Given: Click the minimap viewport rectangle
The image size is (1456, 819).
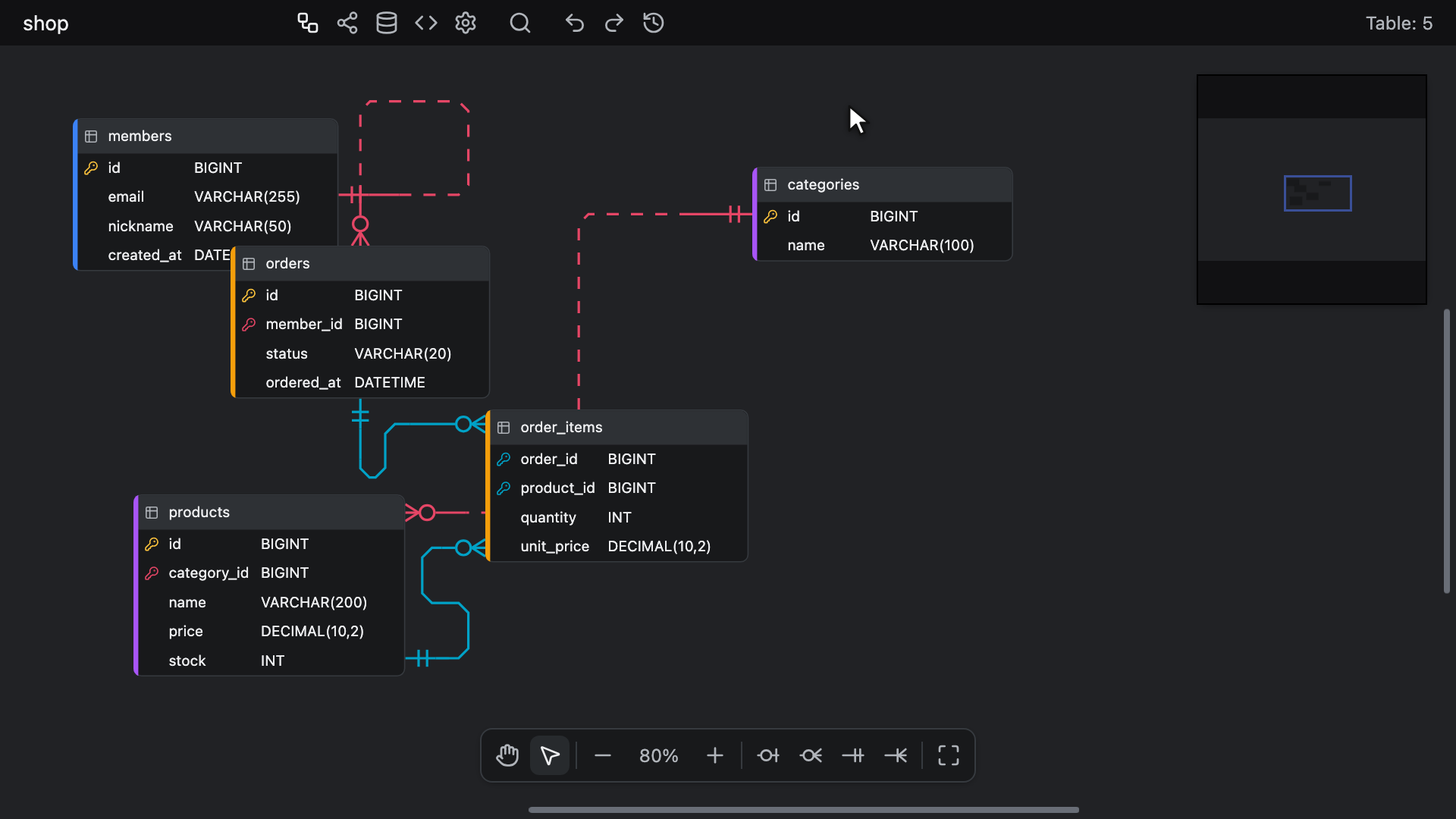Looking at the screenshot, I should [1317, 193].
